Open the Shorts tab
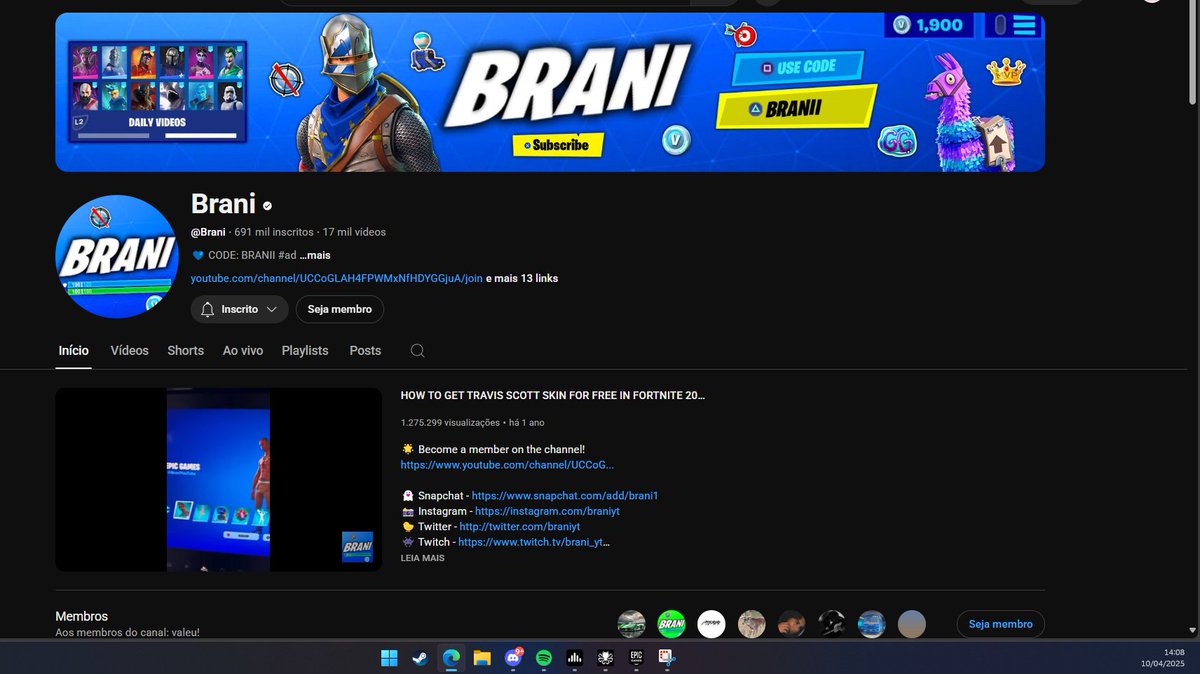1200x674 pixels. (x=186, y=351)
